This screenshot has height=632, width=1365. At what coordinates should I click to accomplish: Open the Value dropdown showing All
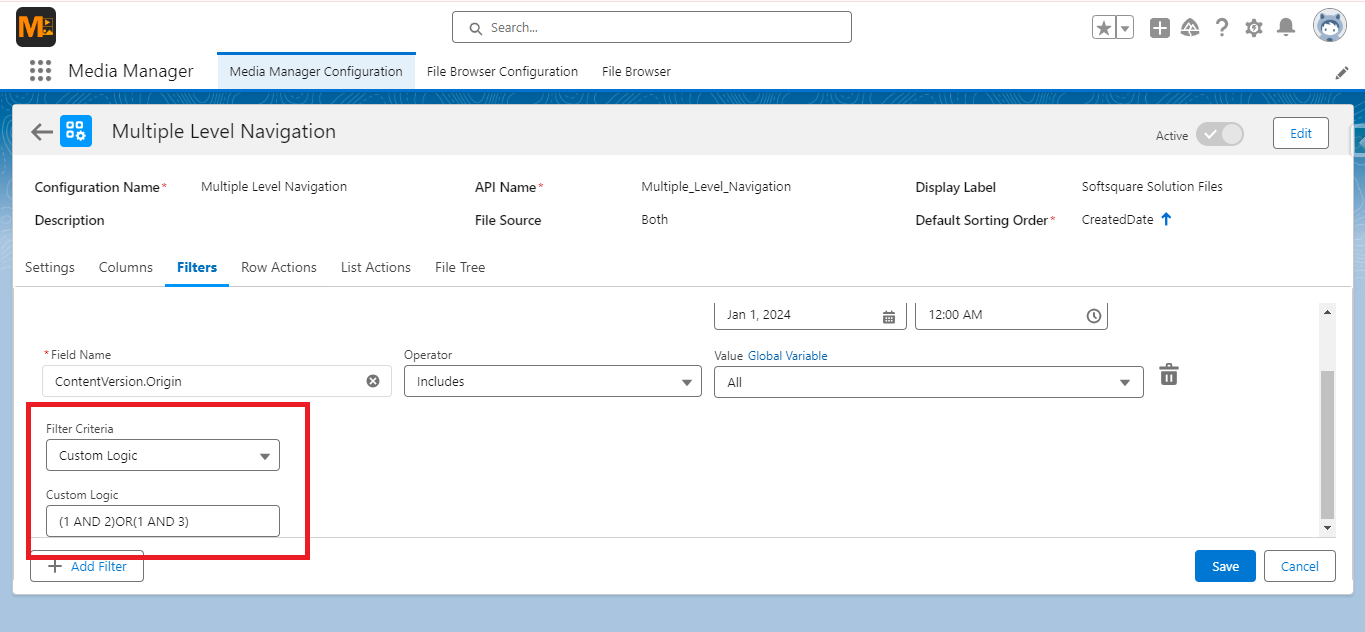929,382
